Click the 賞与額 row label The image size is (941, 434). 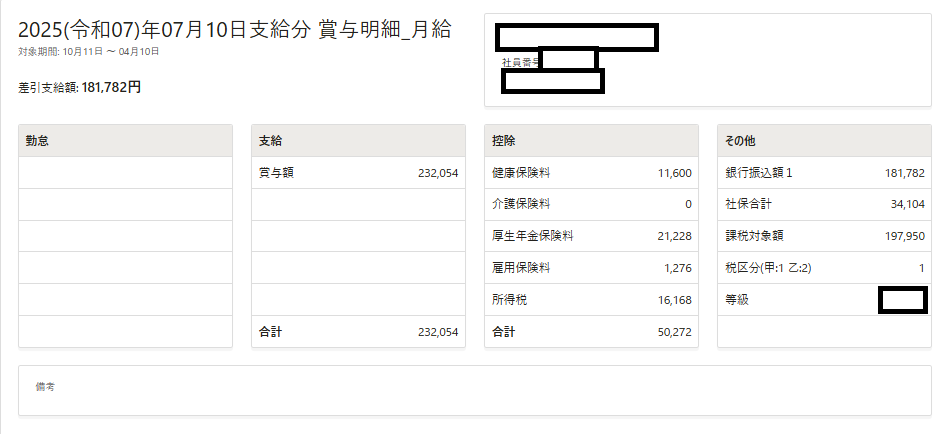pyautogui.click(x=276, y=173)
